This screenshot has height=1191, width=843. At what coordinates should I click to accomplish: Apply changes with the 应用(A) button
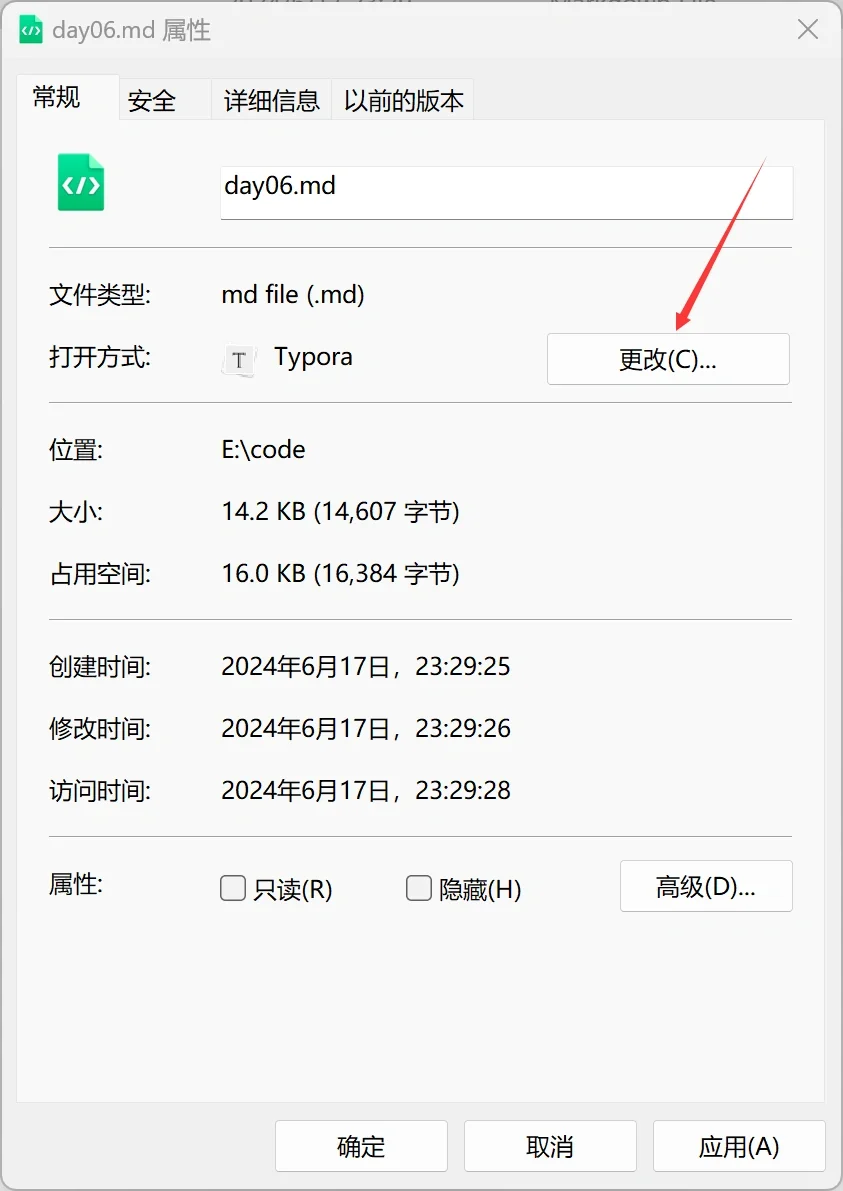pyautogui.click(x=739, y=1146)
